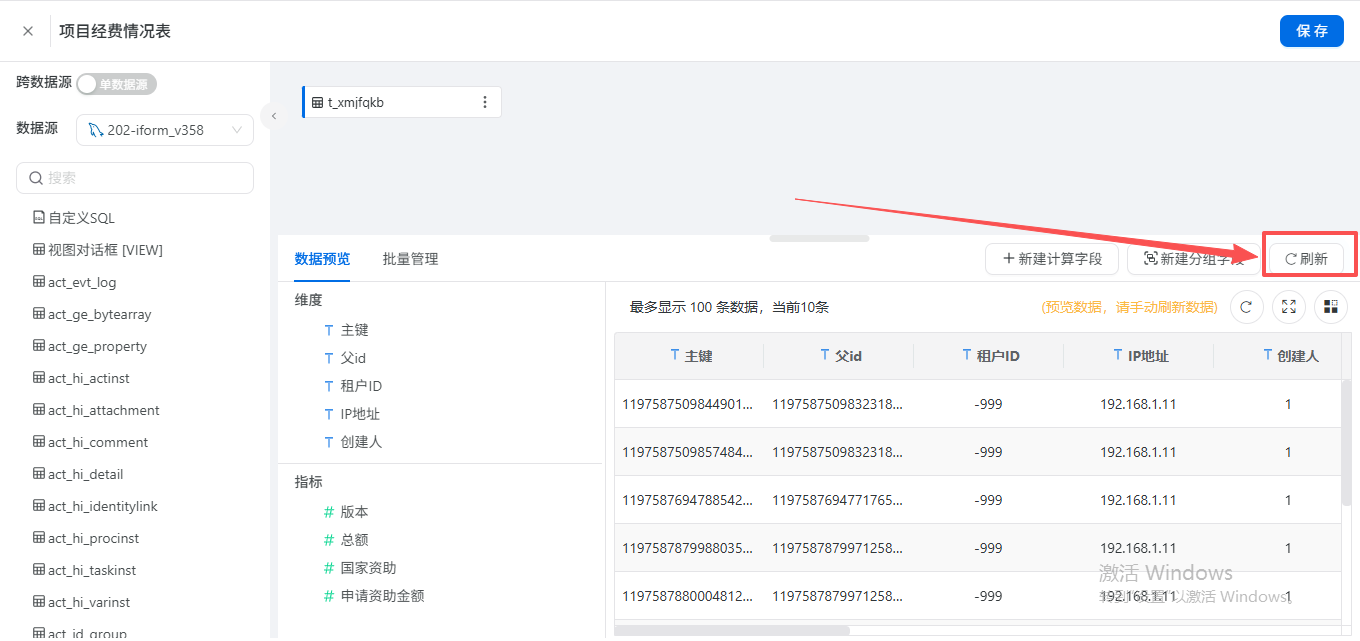Collapse the left data source panel

(x=273, y=116)
